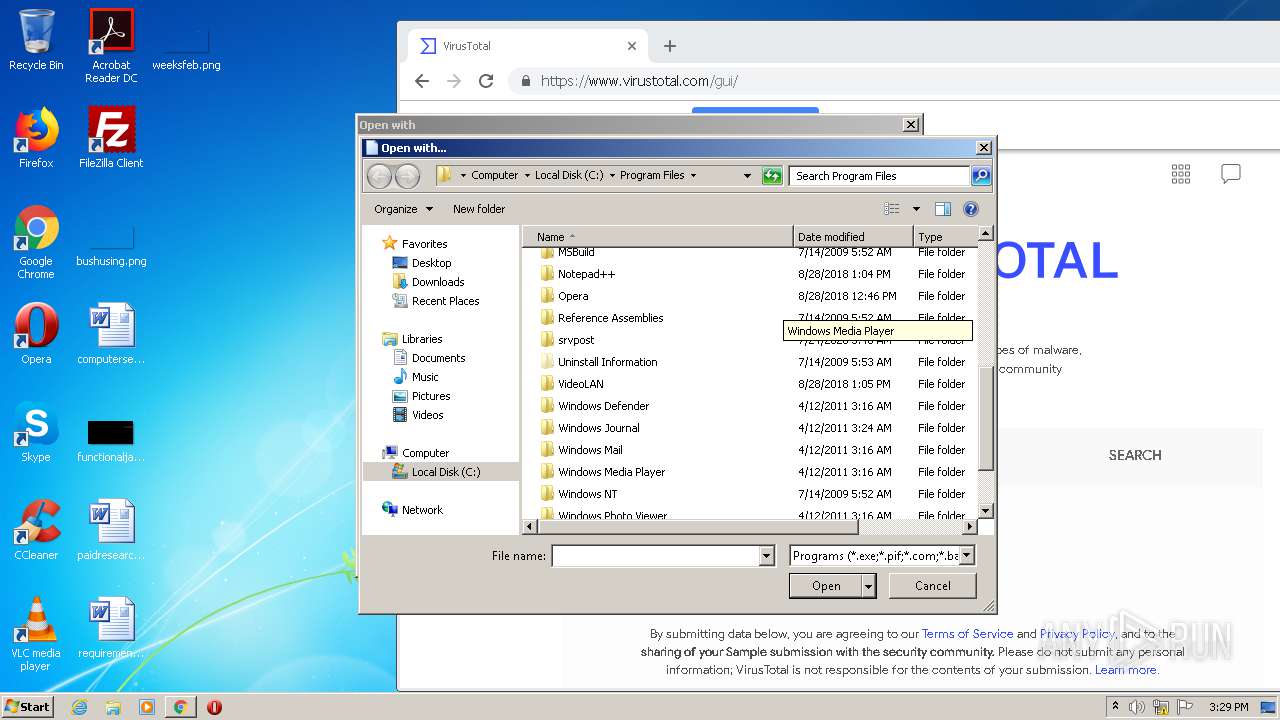Click the Chrome address bar URL
The width and height of the screenshot is (1280, 720).
640,81
